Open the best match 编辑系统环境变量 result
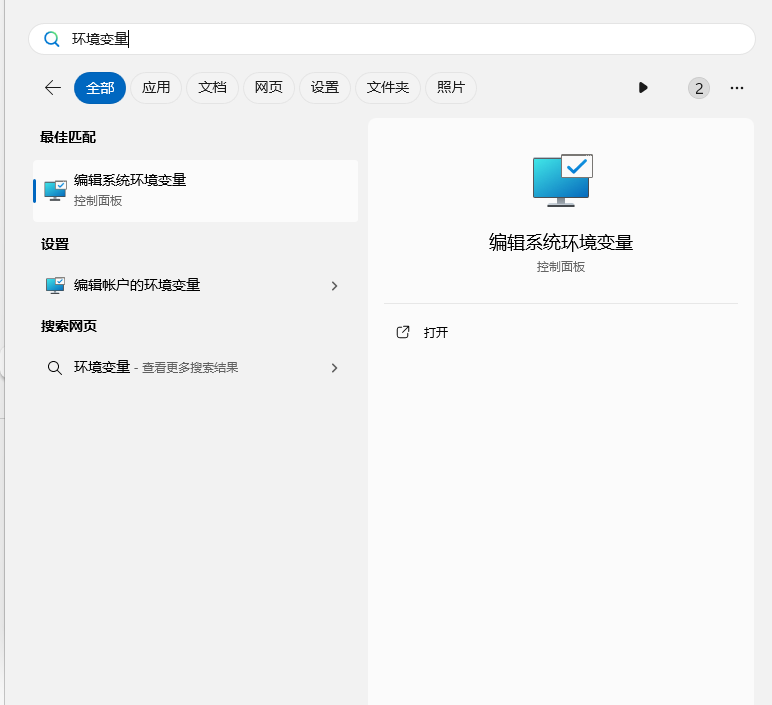Viewport: 772px width, 705px height. (x=195, y=190)
